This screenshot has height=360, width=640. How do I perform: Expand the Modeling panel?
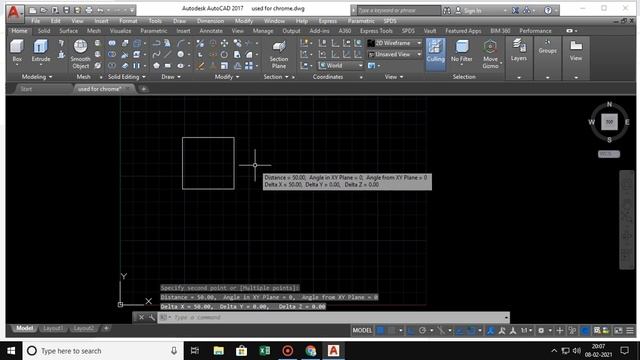[37, 77]
